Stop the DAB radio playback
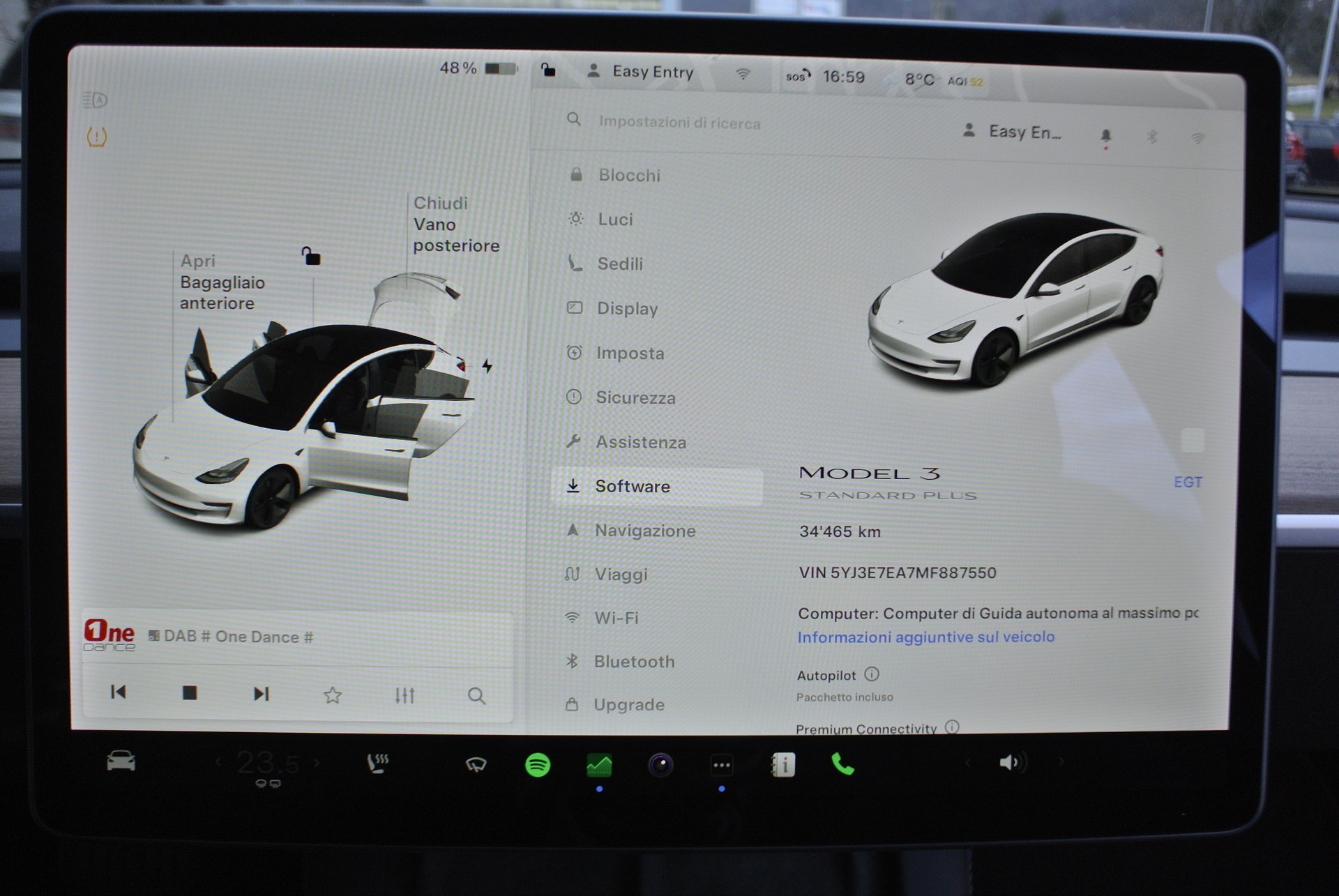The image size is (1339, 896). point(189,692)
